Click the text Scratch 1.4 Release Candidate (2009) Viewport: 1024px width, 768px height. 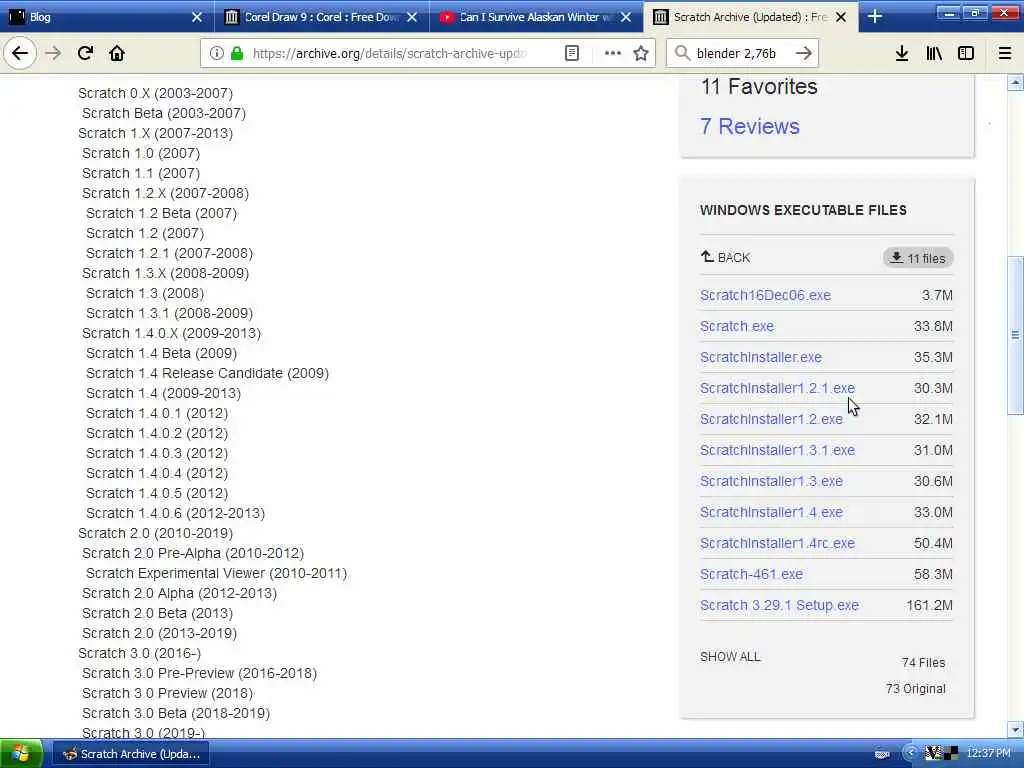[x=208, y=374]
